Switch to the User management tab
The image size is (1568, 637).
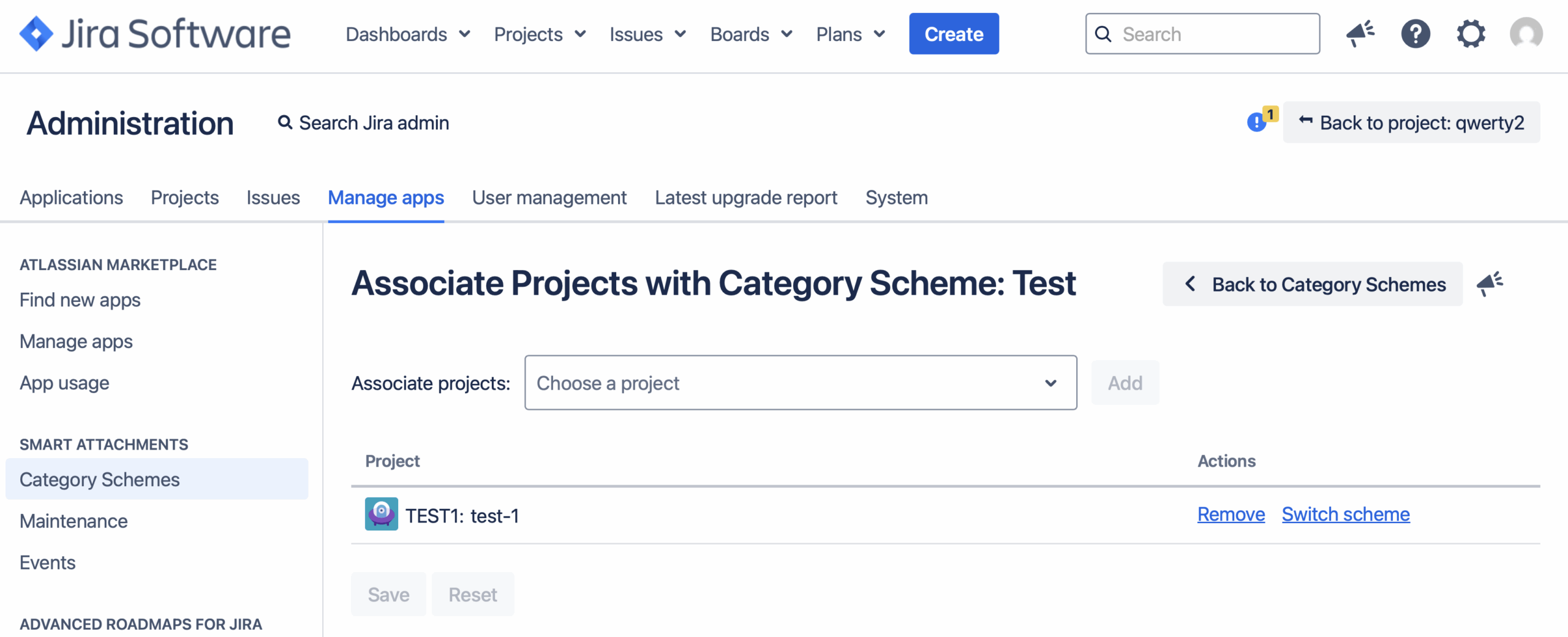[549, 198]
